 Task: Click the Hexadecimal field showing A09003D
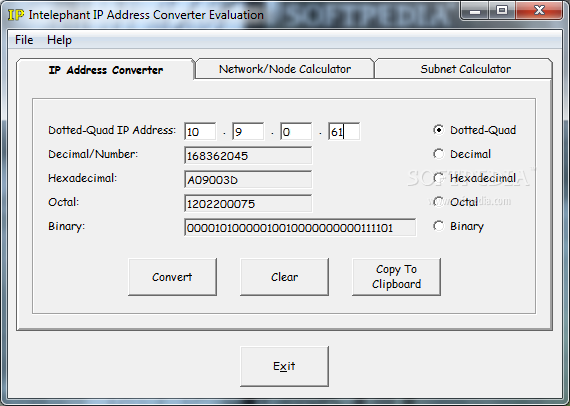coord(248,180)
